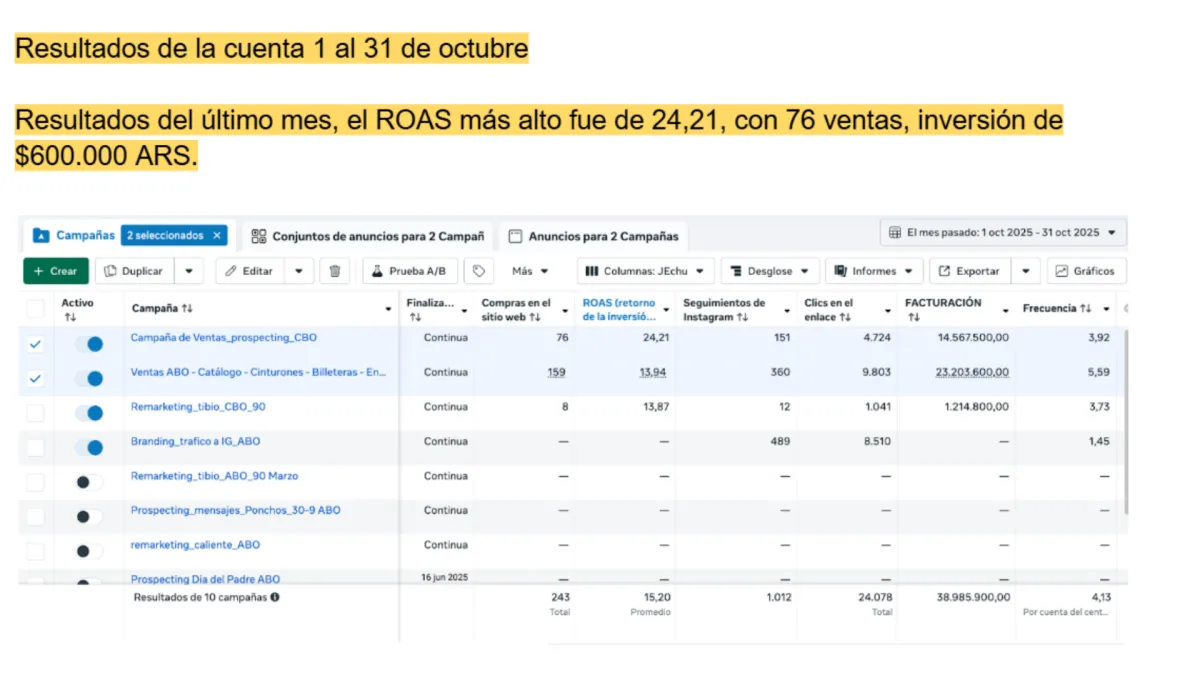
Task: Open the ROAS column header menu arrow
Action: click(x=666, y=309)
